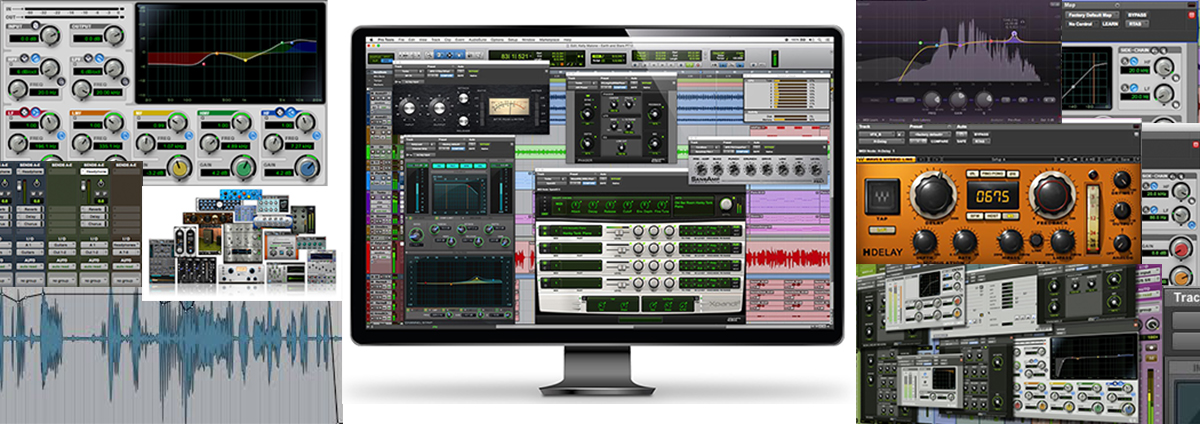
Task: Click the red audio waveform clip in Pro Tools
Action: [x=790, y=258]
